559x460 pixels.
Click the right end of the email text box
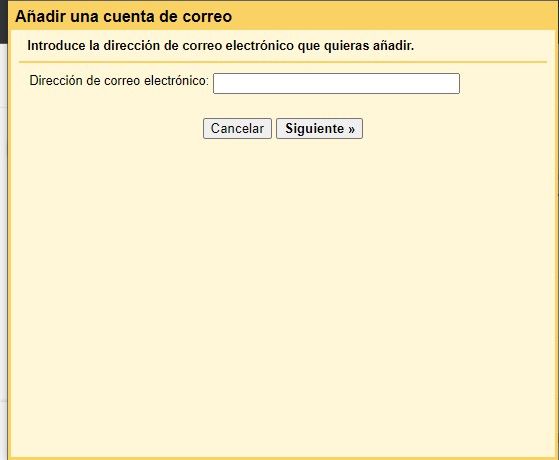455,84
